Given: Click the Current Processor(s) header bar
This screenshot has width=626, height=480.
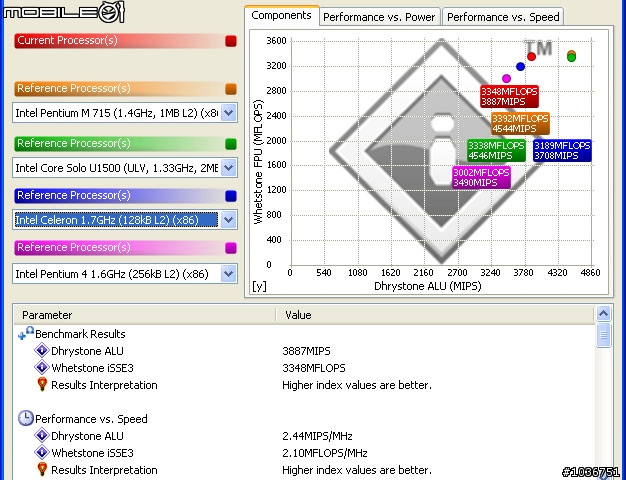Looking at the screenshot, I should 120,41.
